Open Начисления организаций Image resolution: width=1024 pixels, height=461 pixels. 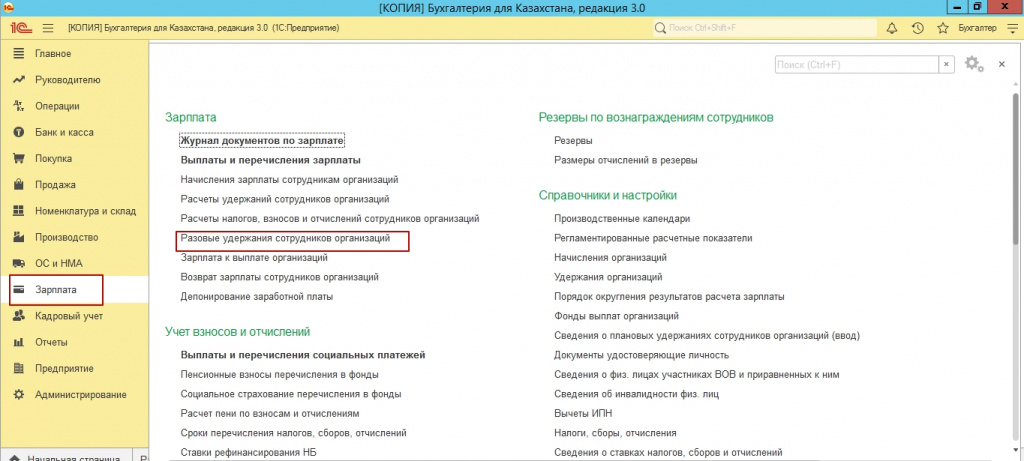[610, 258]
